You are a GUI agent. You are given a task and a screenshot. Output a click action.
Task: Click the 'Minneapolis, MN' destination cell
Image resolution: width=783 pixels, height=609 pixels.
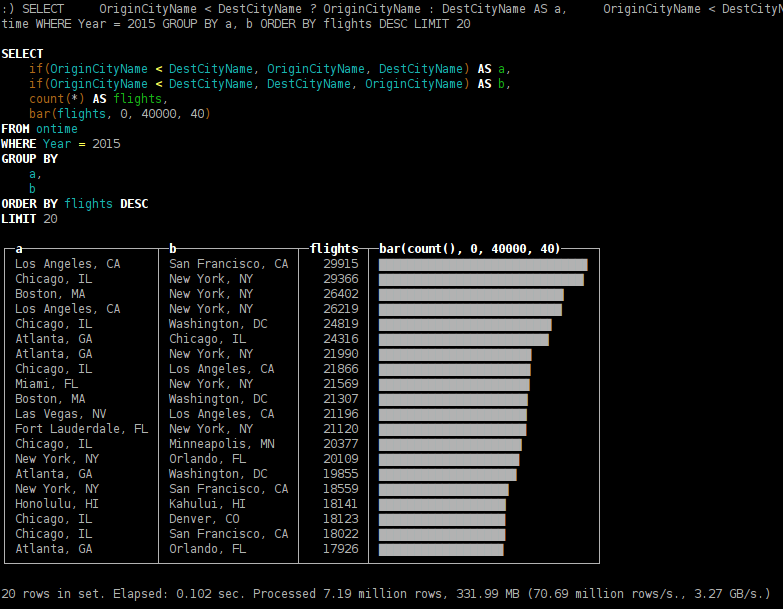221,444
